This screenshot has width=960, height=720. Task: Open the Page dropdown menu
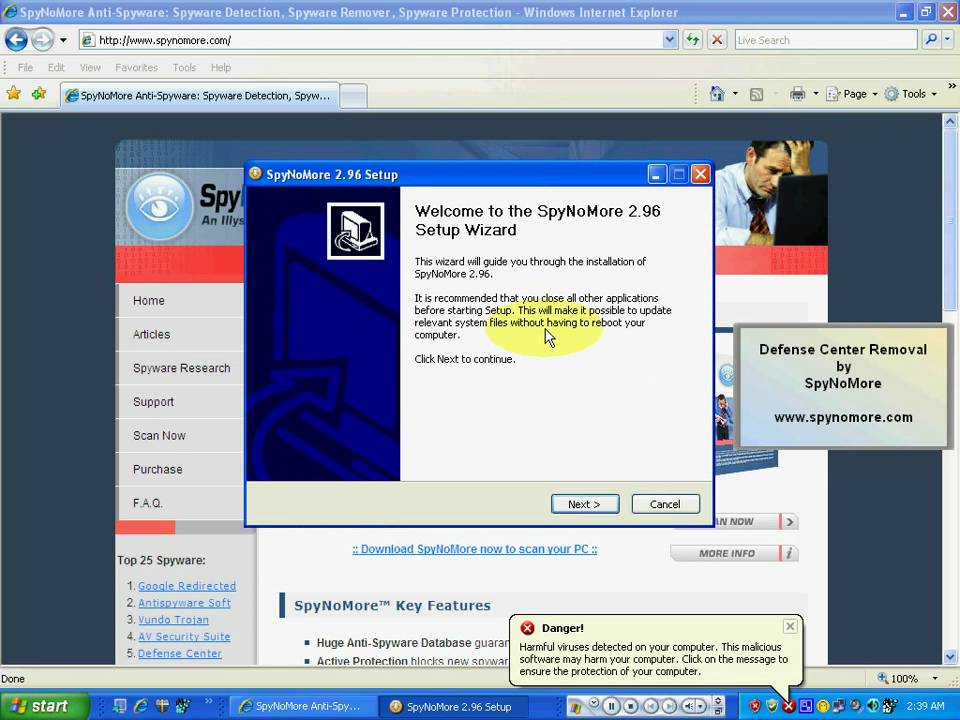tap(852, 94)
